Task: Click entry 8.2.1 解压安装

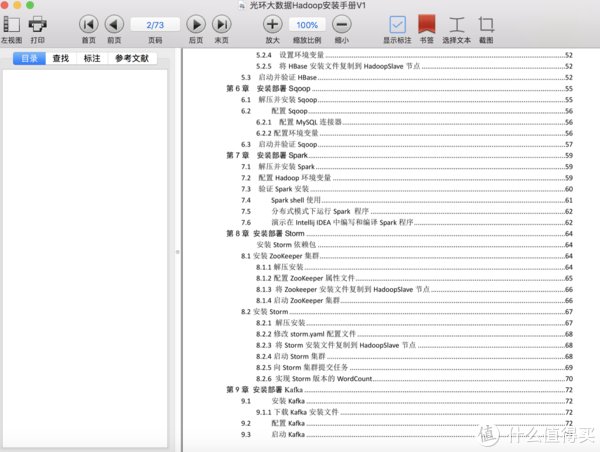Action: pos(414,323)
